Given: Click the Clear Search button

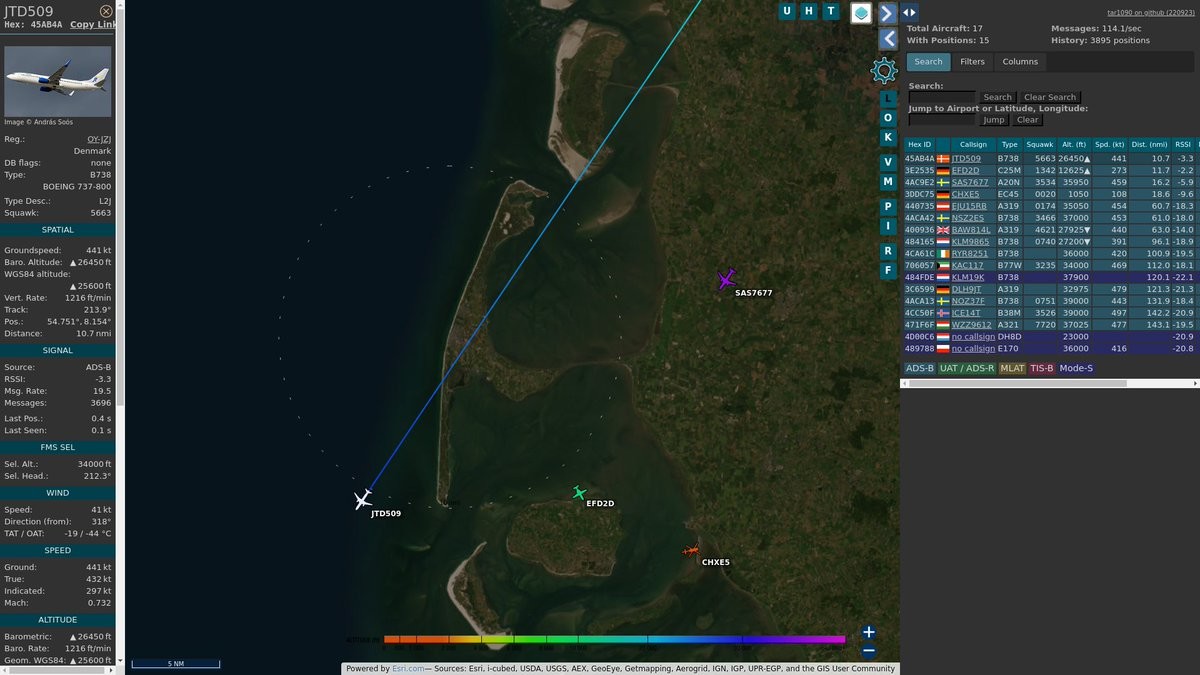Looking at the screenshot, I should [1049, 98].
